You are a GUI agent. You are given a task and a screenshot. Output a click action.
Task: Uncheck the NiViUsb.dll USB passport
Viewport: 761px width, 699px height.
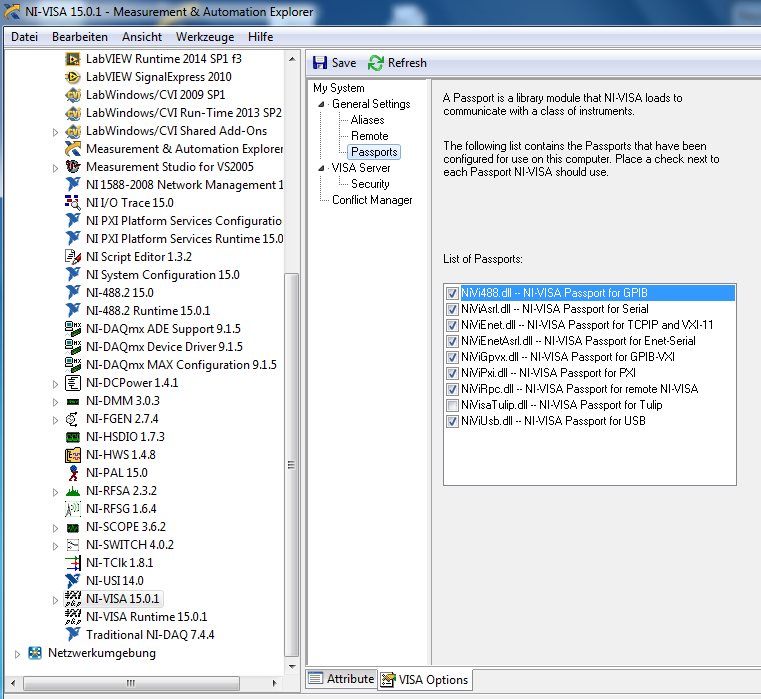click(452, 421)
